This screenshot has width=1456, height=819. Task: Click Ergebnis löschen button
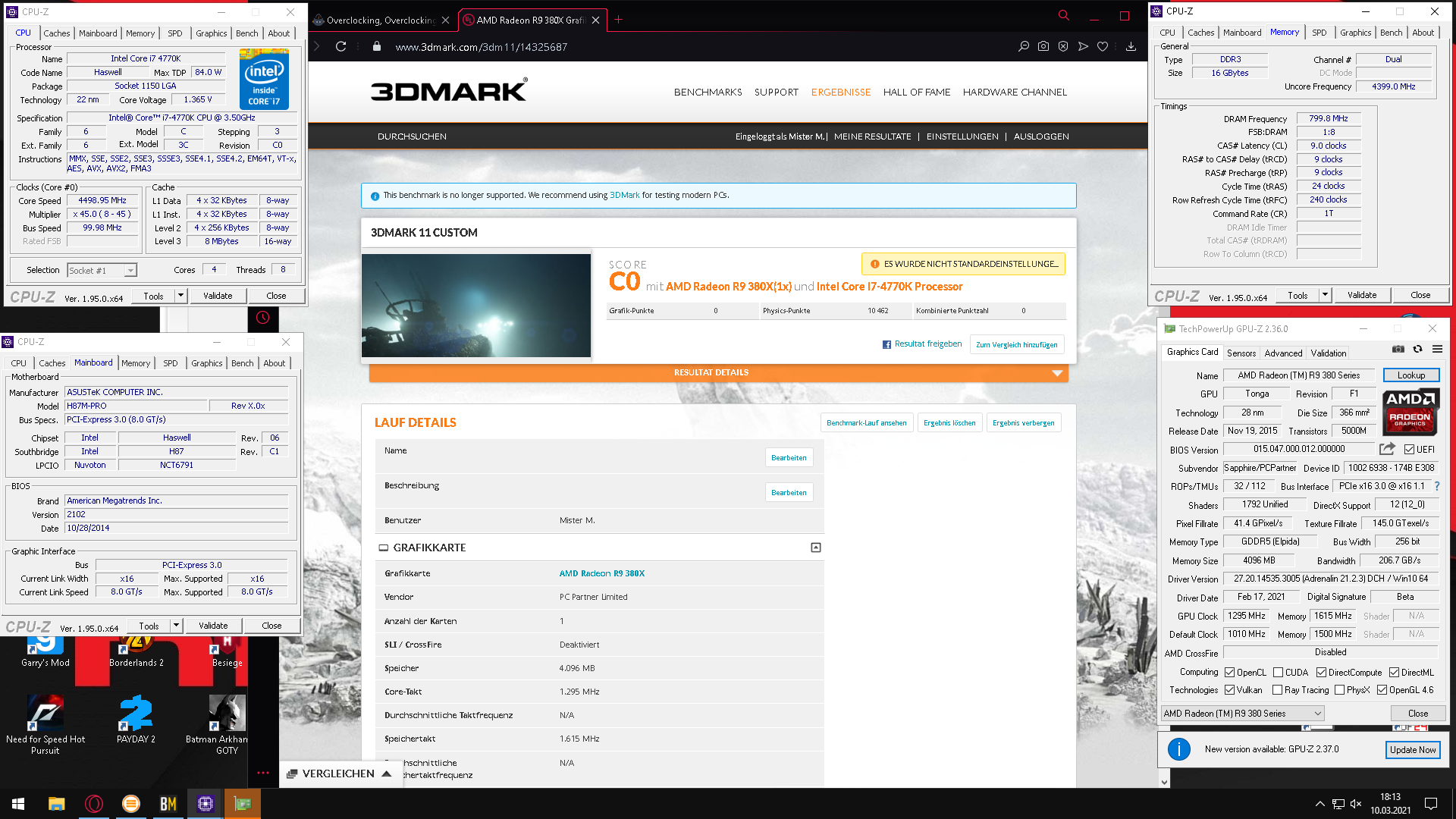(949, 423)
